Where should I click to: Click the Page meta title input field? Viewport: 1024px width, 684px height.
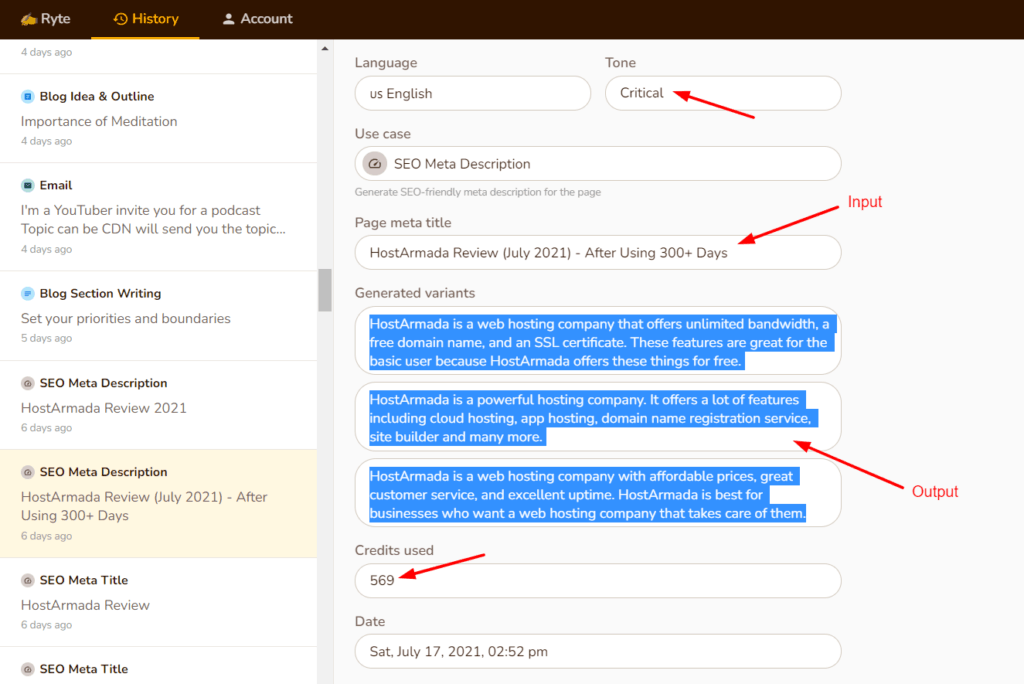[597, 252]
